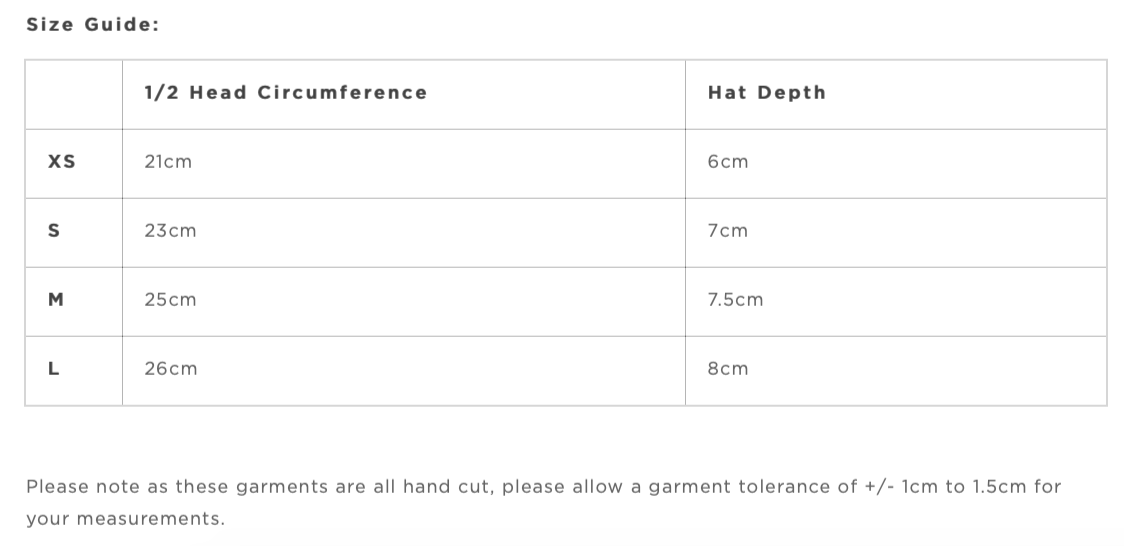
Task: Click the words 'your measurements.'
Action: [x=125, y=519]
